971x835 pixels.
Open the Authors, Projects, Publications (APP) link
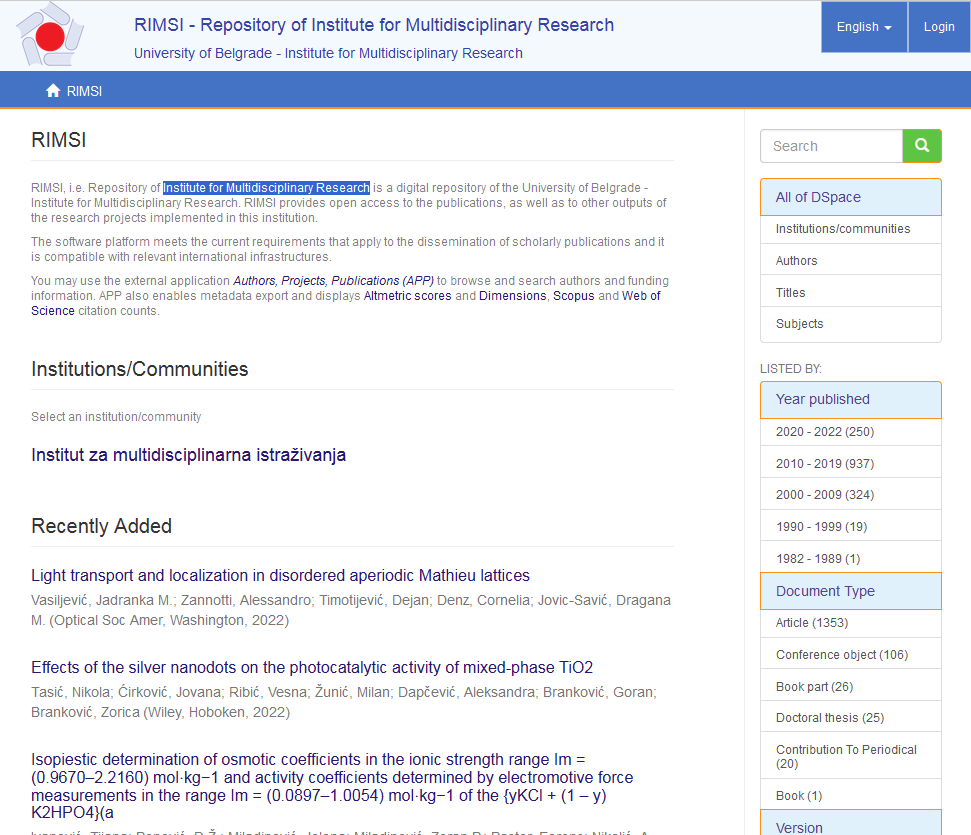click(x=333, y=281)
